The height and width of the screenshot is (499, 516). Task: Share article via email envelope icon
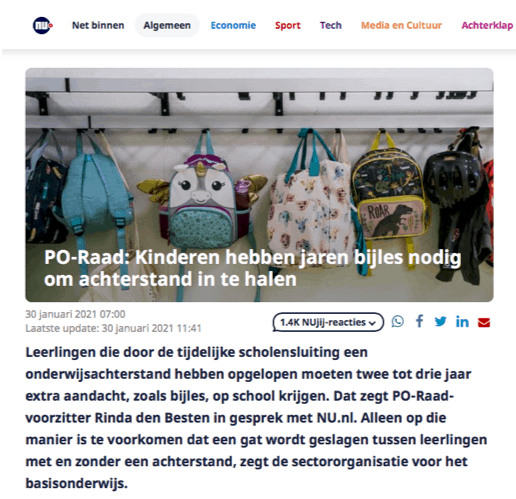(x=484, y=322)
